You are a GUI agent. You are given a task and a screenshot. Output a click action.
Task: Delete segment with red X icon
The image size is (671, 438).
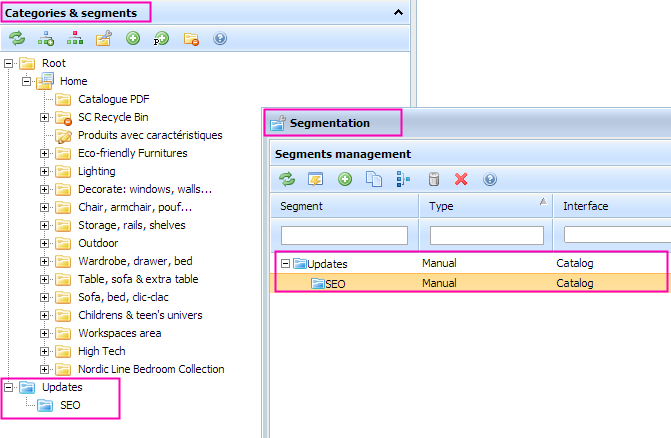(461, 179)
